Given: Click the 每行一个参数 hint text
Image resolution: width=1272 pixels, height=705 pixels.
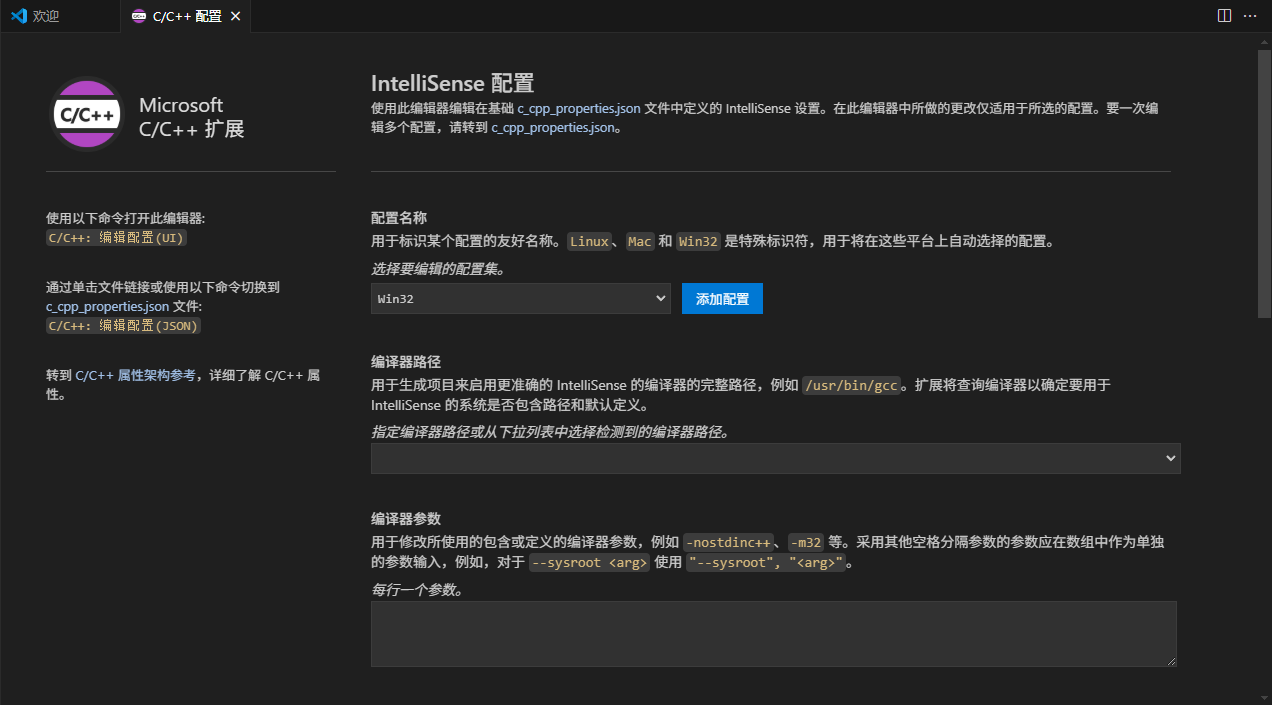Looking at the screenshot, I should pos(417,590).
